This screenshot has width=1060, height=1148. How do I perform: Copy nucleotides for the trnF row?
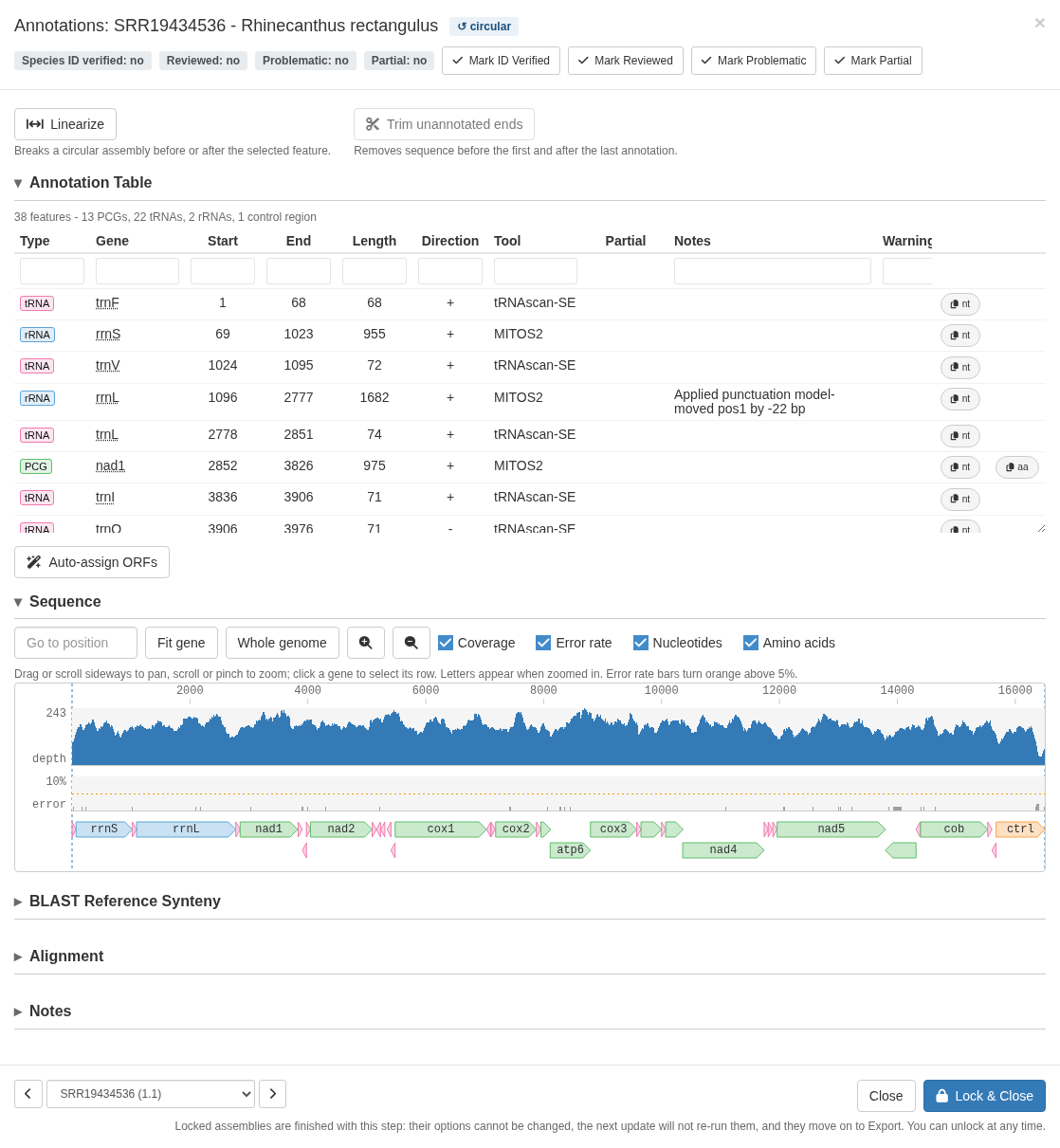[x=960, y=304]
